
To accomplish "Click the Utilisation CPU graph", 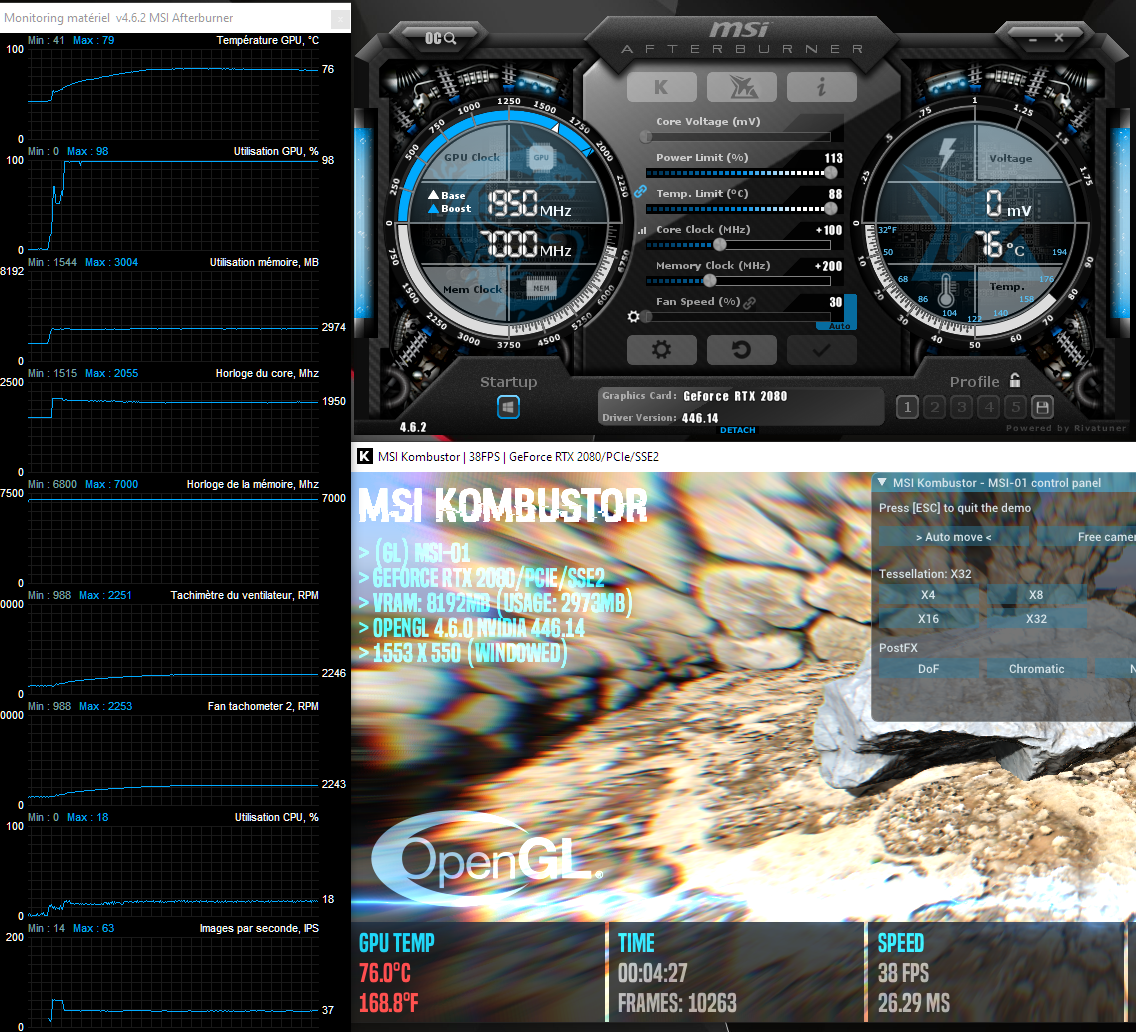I will click(173, 870).
